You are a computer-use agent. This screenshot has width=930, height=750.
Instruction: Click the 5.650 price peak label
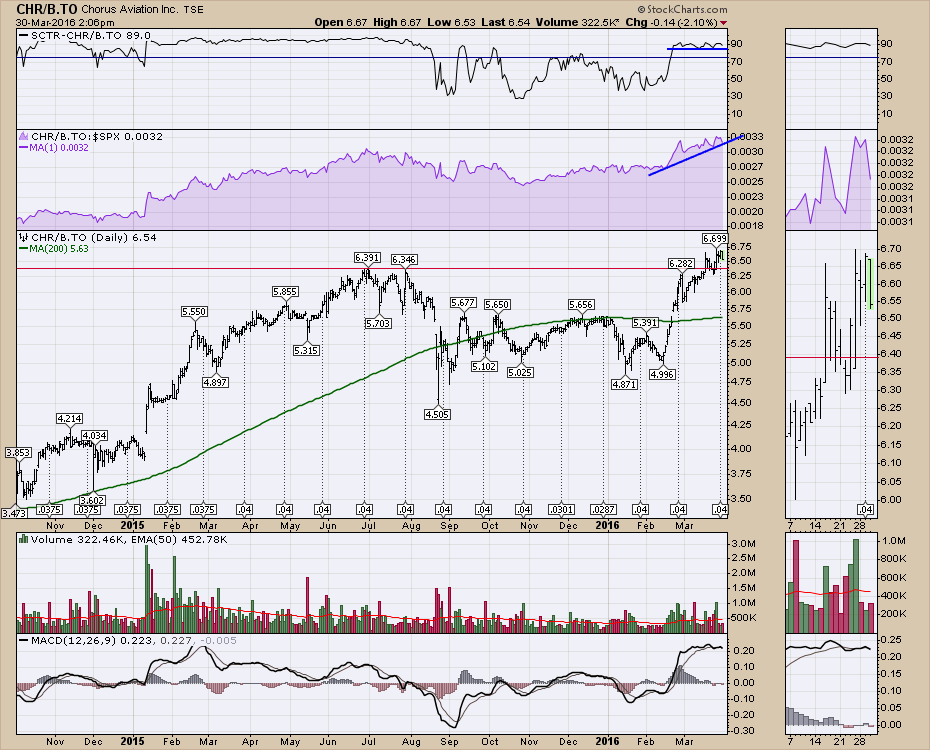coord(497,305)
